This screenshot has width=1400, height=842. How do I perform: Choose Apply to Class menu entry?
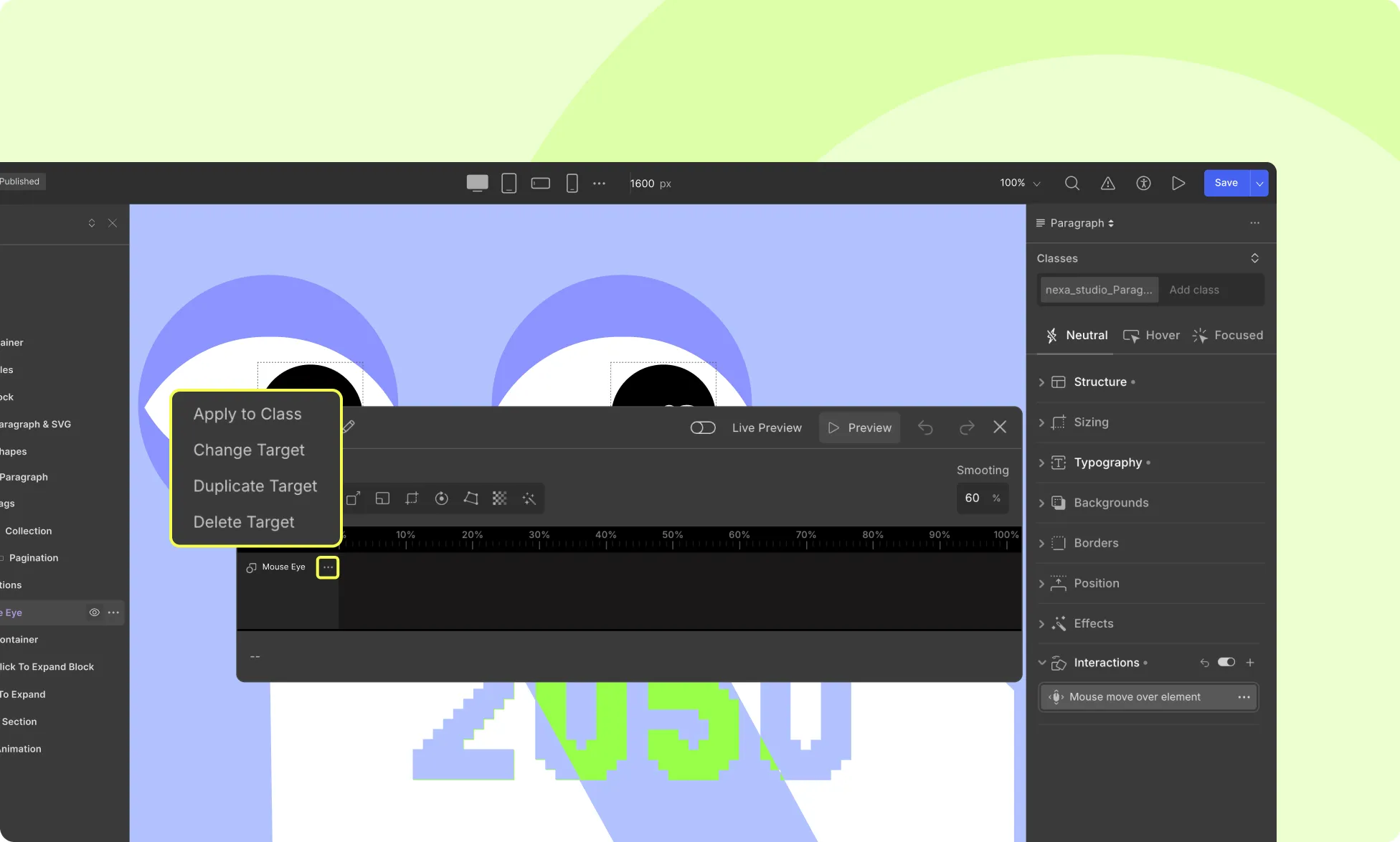point(247,414)
